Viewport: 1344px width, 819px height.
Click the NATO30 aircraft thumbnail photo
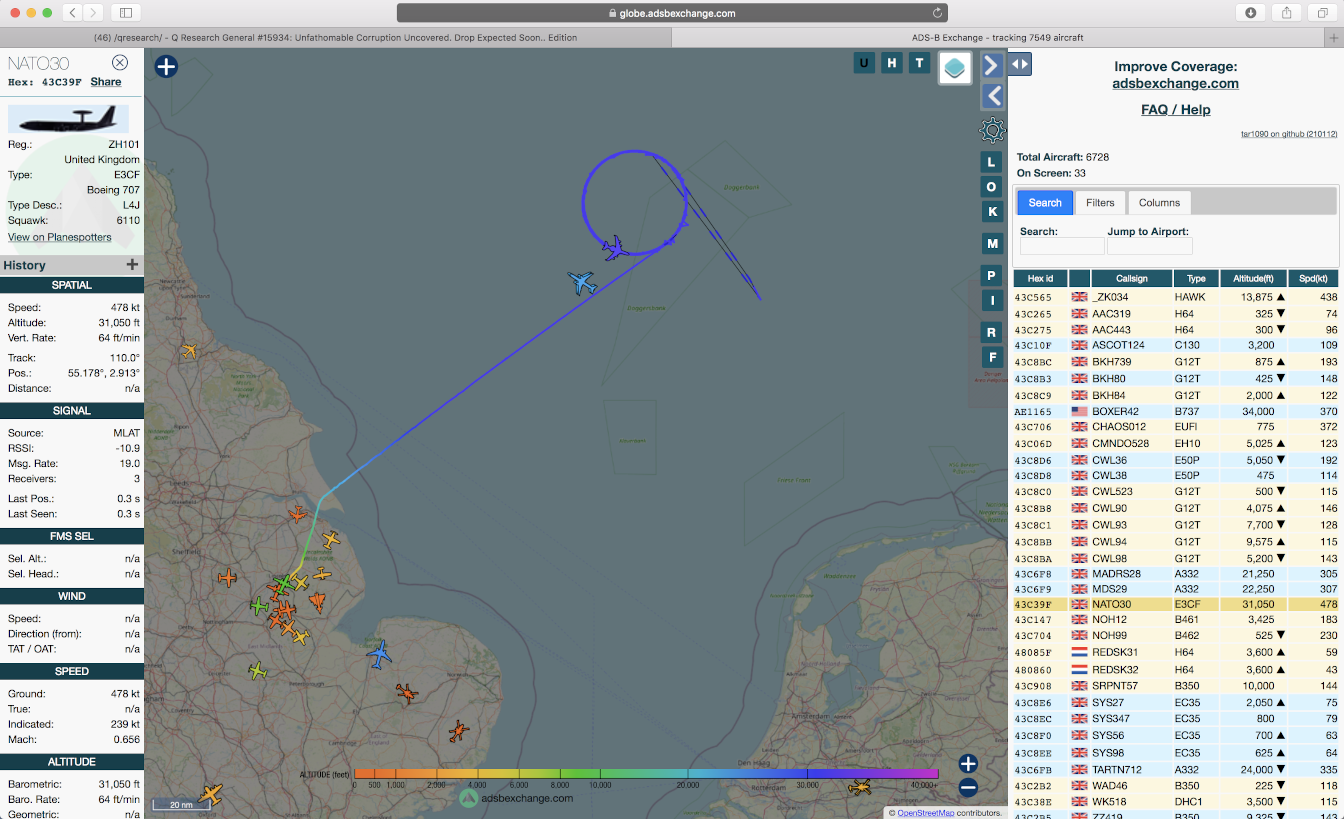point(68,119)
